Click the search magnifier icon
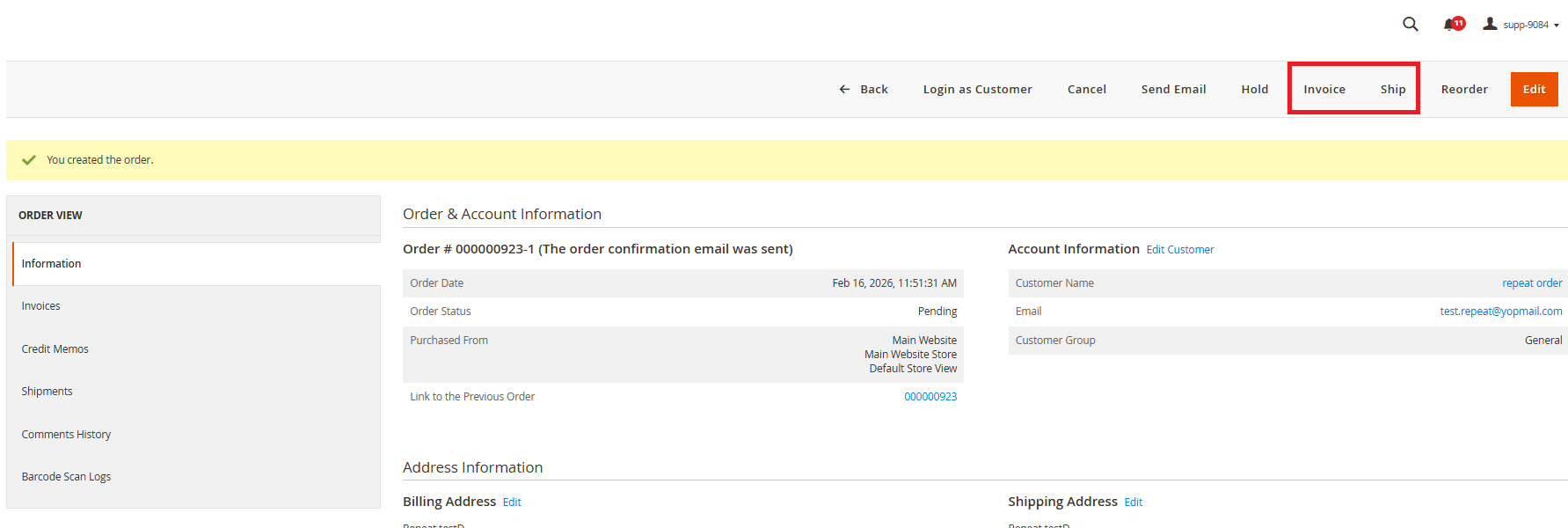 coord(1410,25)
